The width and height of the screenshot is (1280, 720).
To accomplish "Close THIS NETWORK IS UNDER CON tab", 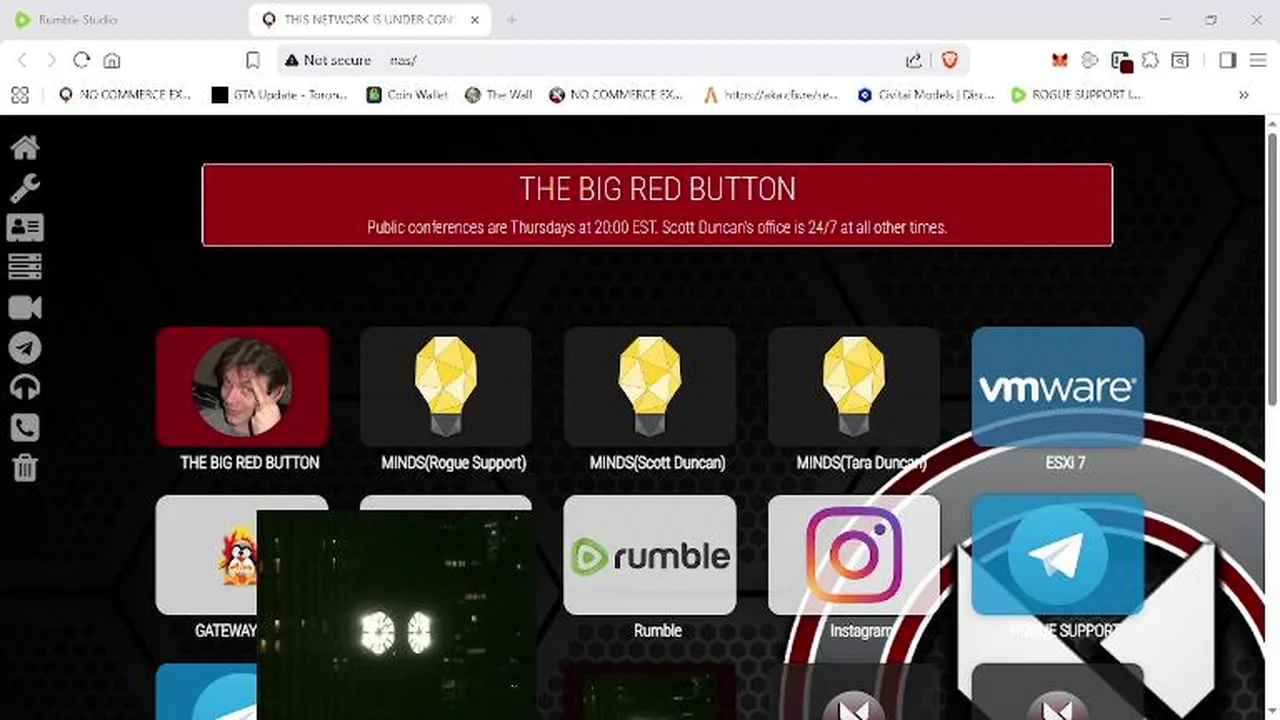I will [475, 20].
